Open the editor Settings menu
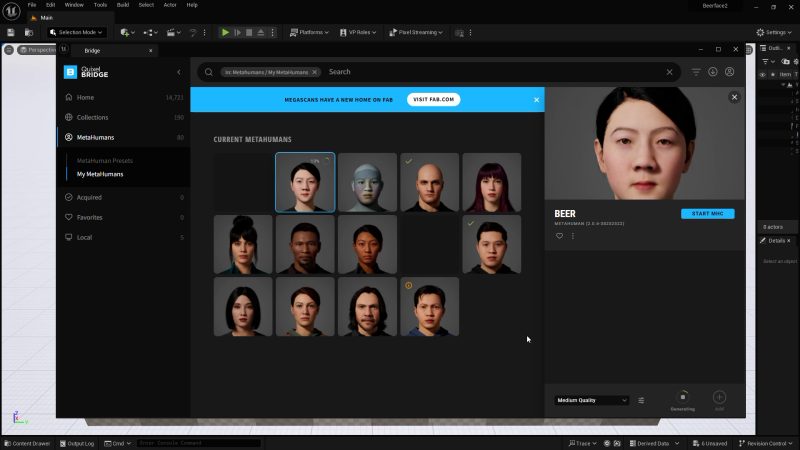The height and width of the screenshot is (450, 800). pos(773,33)
